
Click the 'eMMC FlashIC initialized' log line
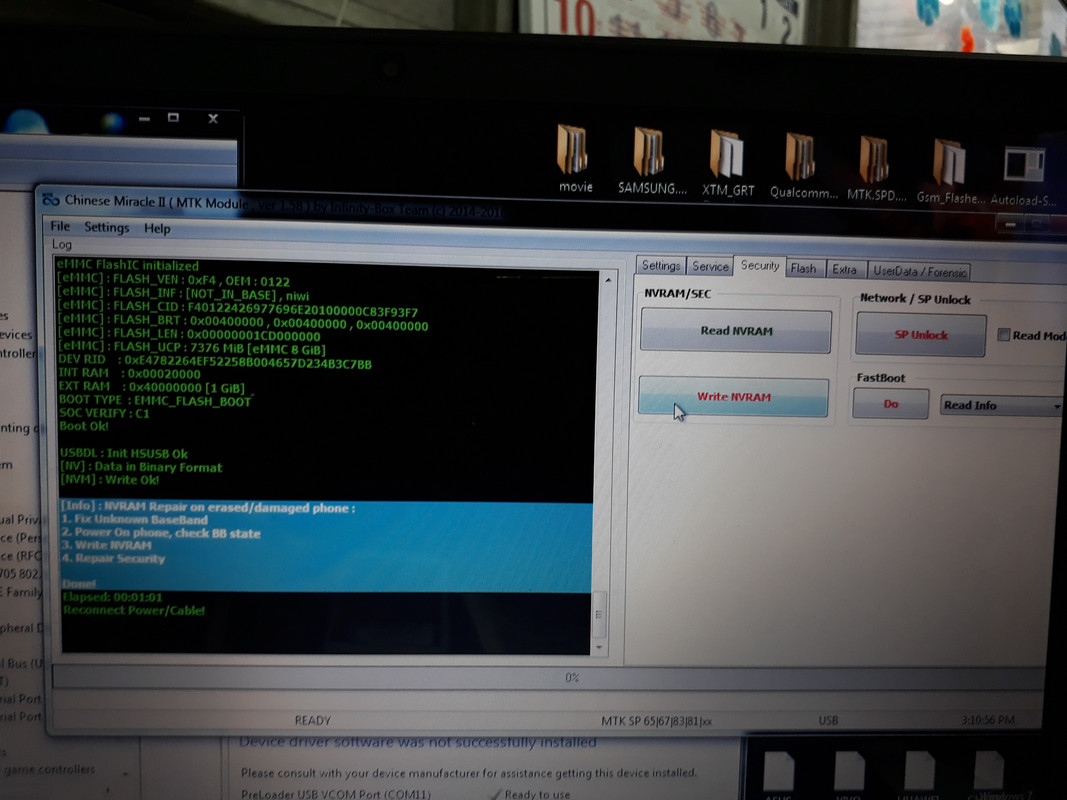click(x=127, y=265)
